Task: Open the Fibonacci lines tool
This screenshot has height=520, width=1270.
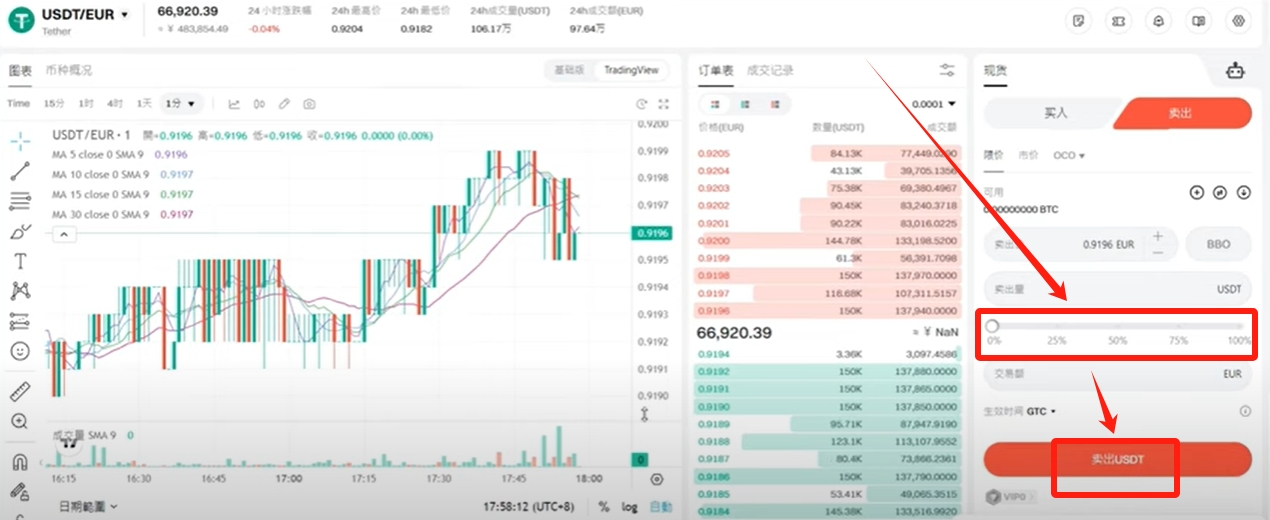Action: pos(19,201)
